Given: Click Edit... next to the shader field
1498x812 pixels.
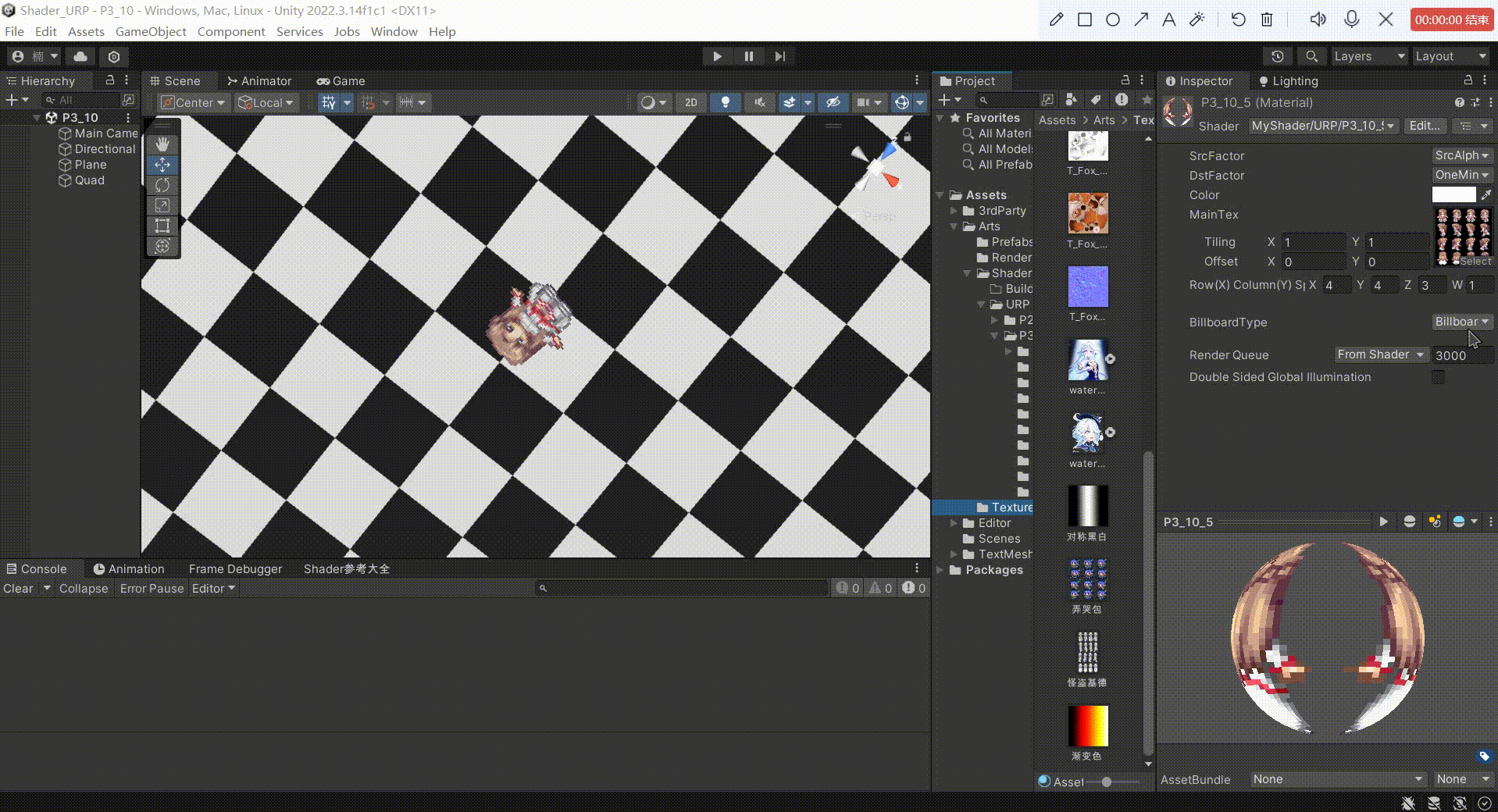Looking at the screenshot, I should [x=1425, y=126].
